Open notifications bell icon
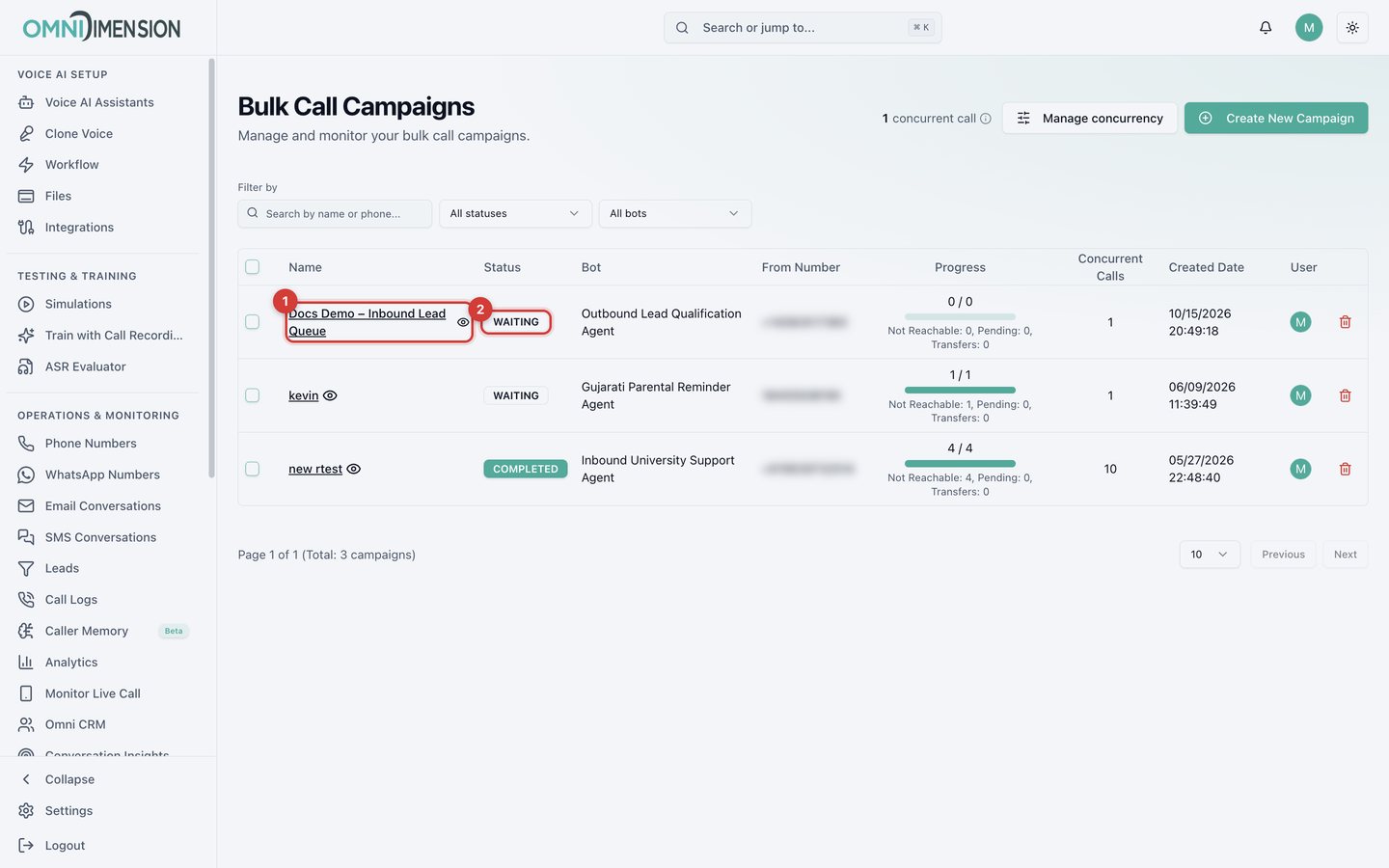The image size is (1389, 868). 1266,28
